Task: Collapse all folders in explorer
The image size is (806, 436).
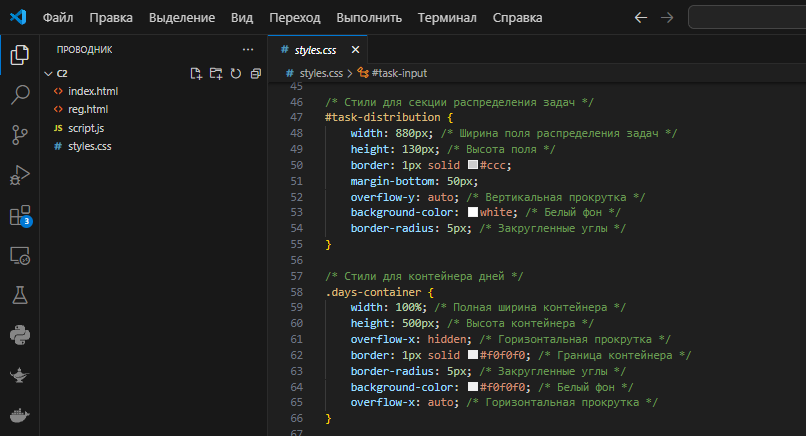Action: point(256,73)
